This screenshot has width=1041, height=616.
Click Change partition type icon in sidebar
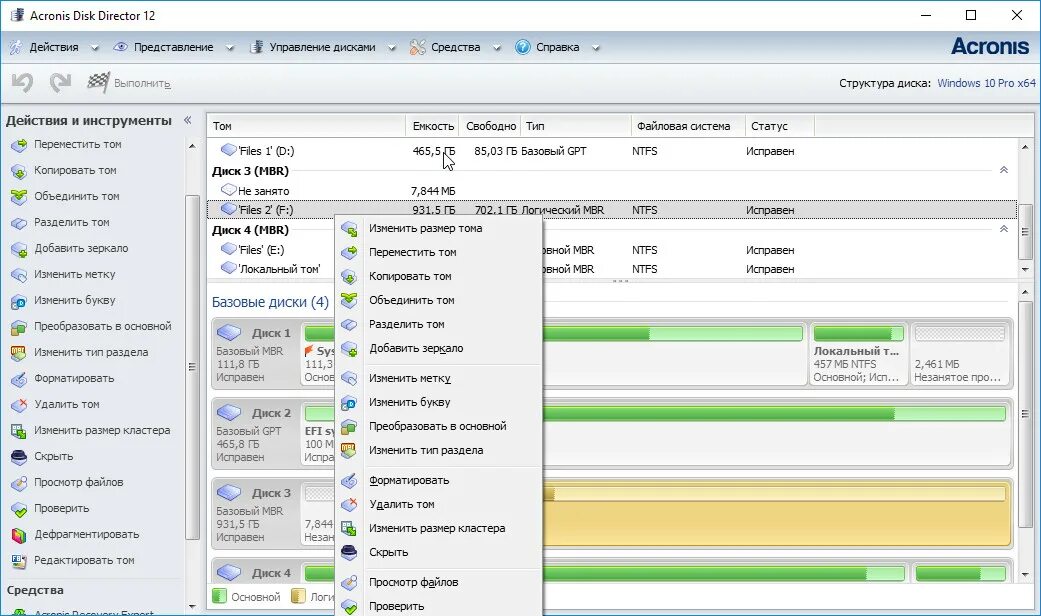tap(19, 352)
